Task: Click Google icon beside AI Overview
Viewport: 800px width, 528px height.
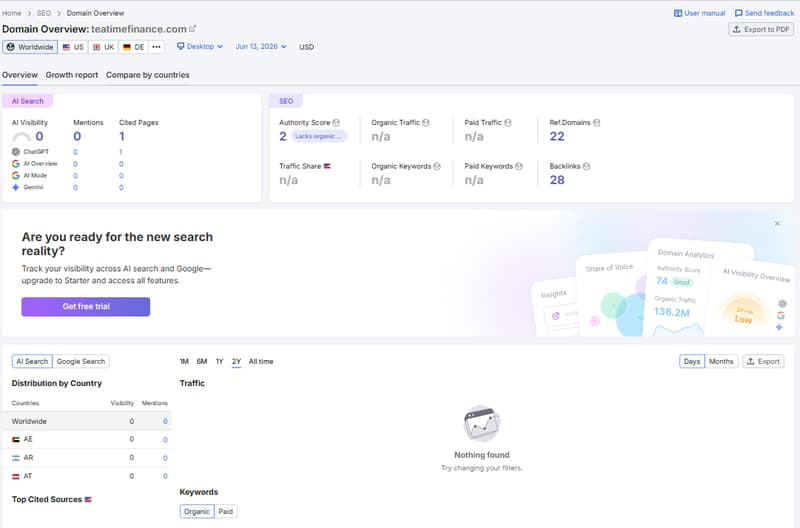Action: coord(16,164)
